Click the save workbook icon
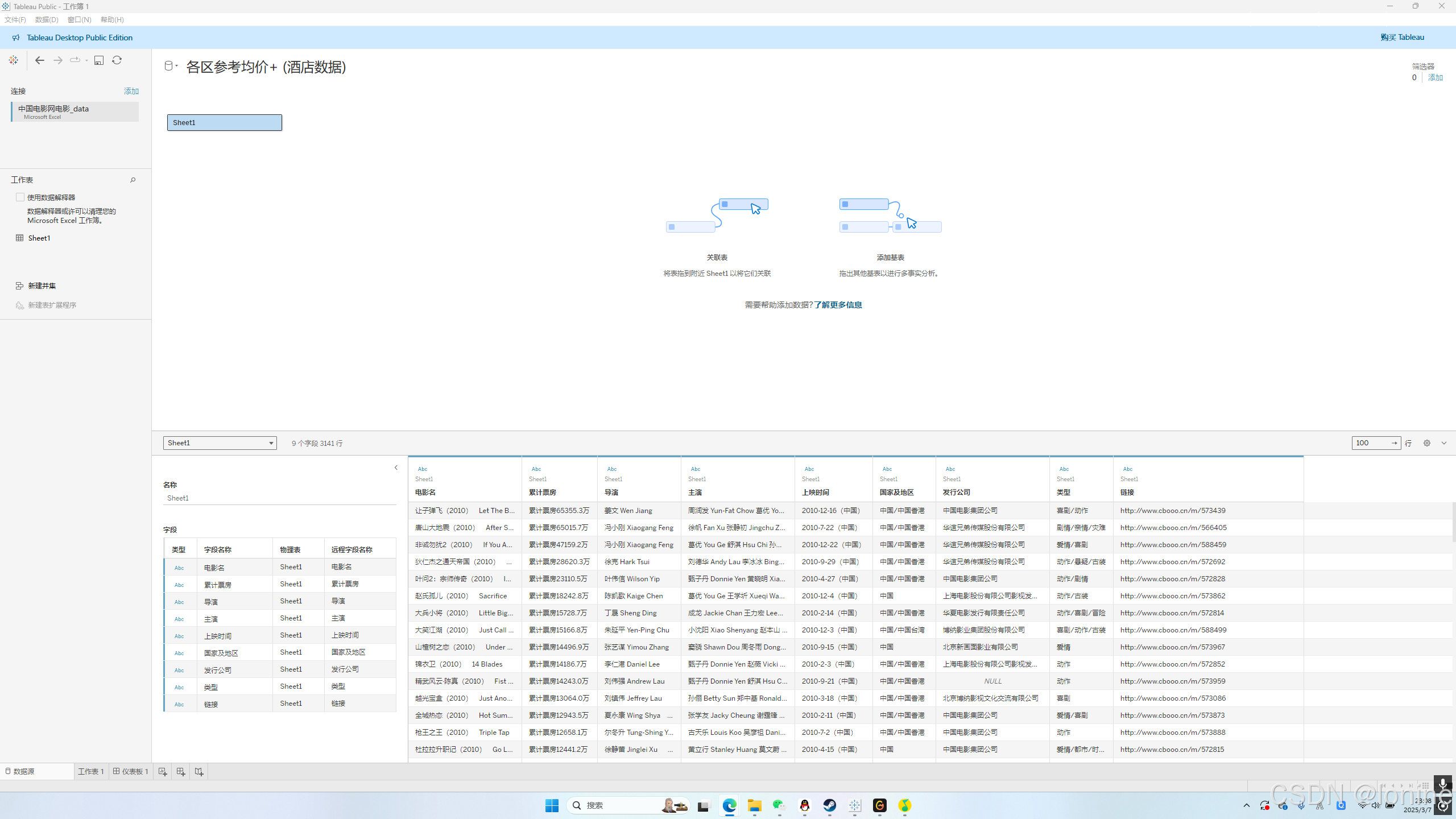This screenshot has width=1456, height=819. 99,60
